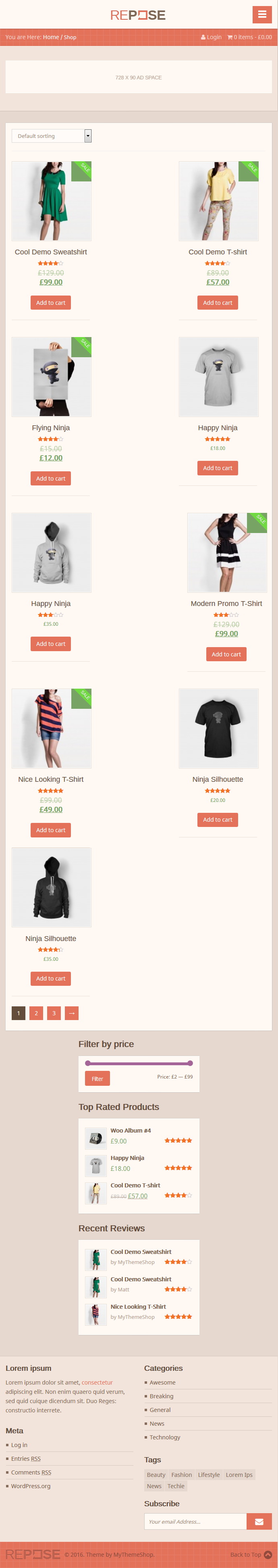Add Cool Demo Sweatshirt to cart

(x=50, y=302)
